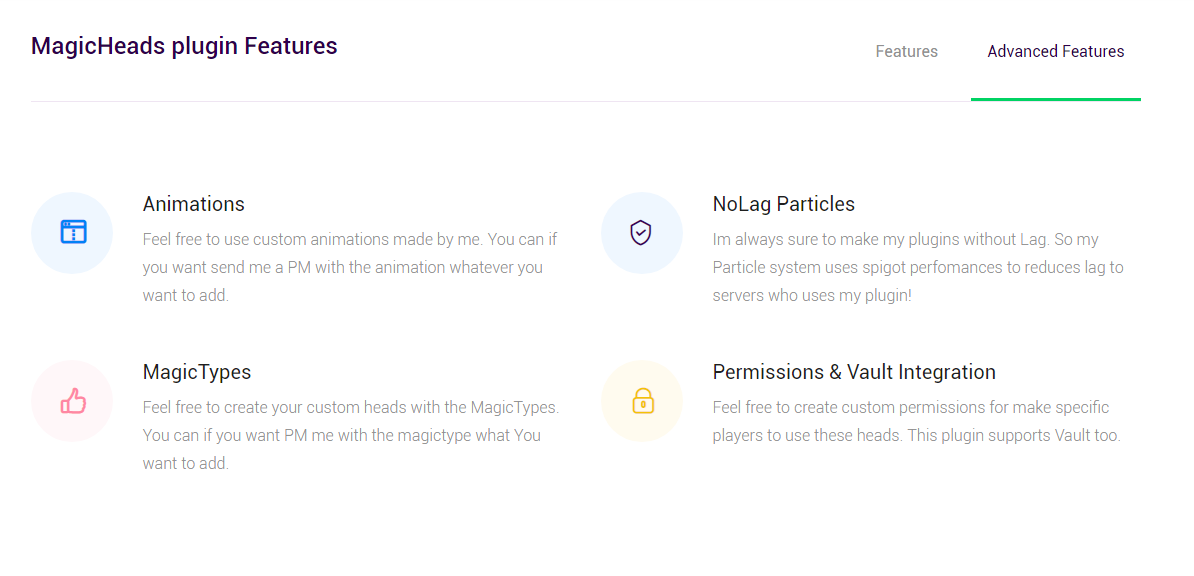Click the Permissions & Vault Integration heading

click(x=854, y=373)
